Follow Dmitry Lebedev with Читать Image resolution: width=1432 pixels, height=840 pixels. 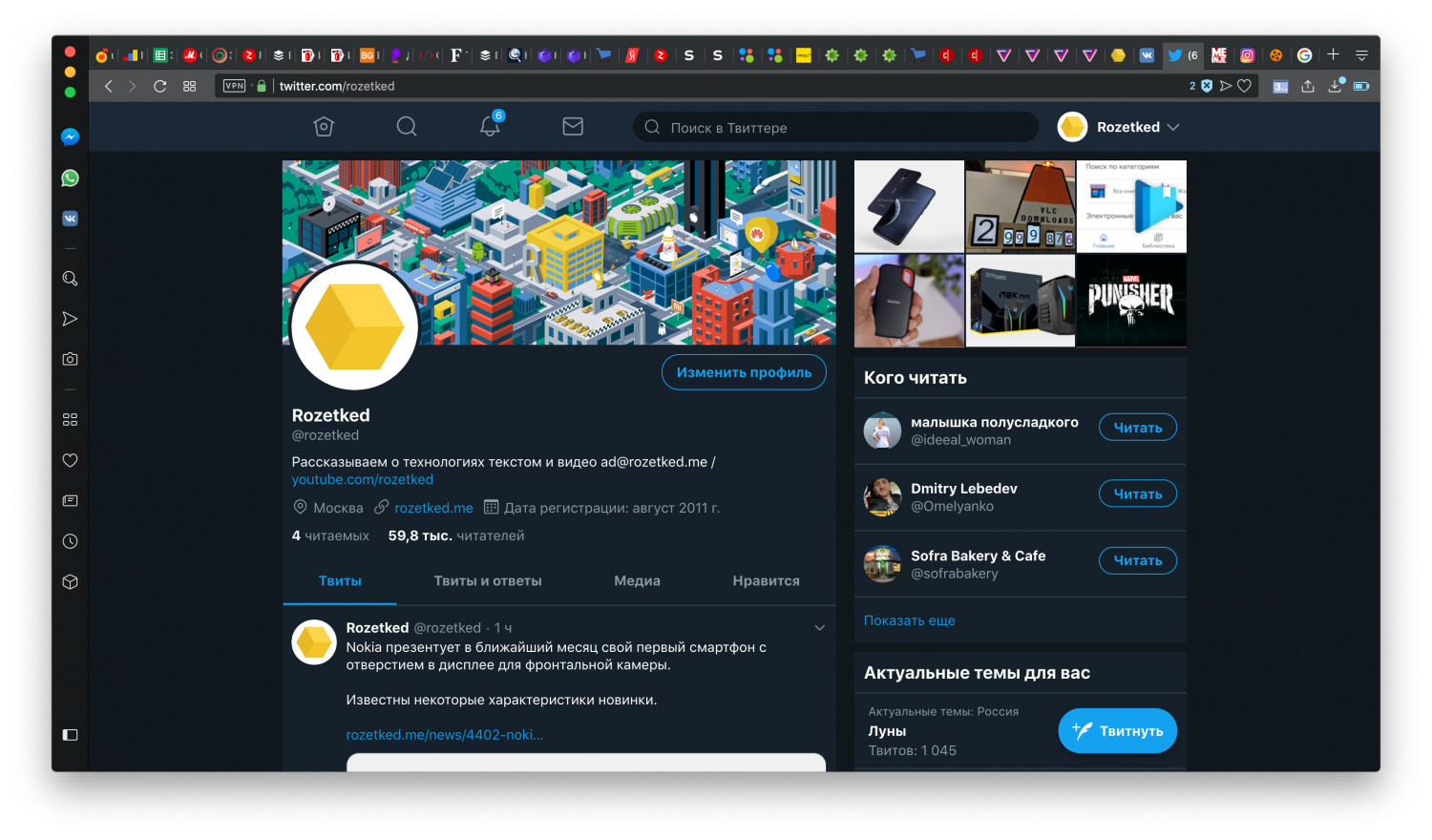coord(1138,493)
